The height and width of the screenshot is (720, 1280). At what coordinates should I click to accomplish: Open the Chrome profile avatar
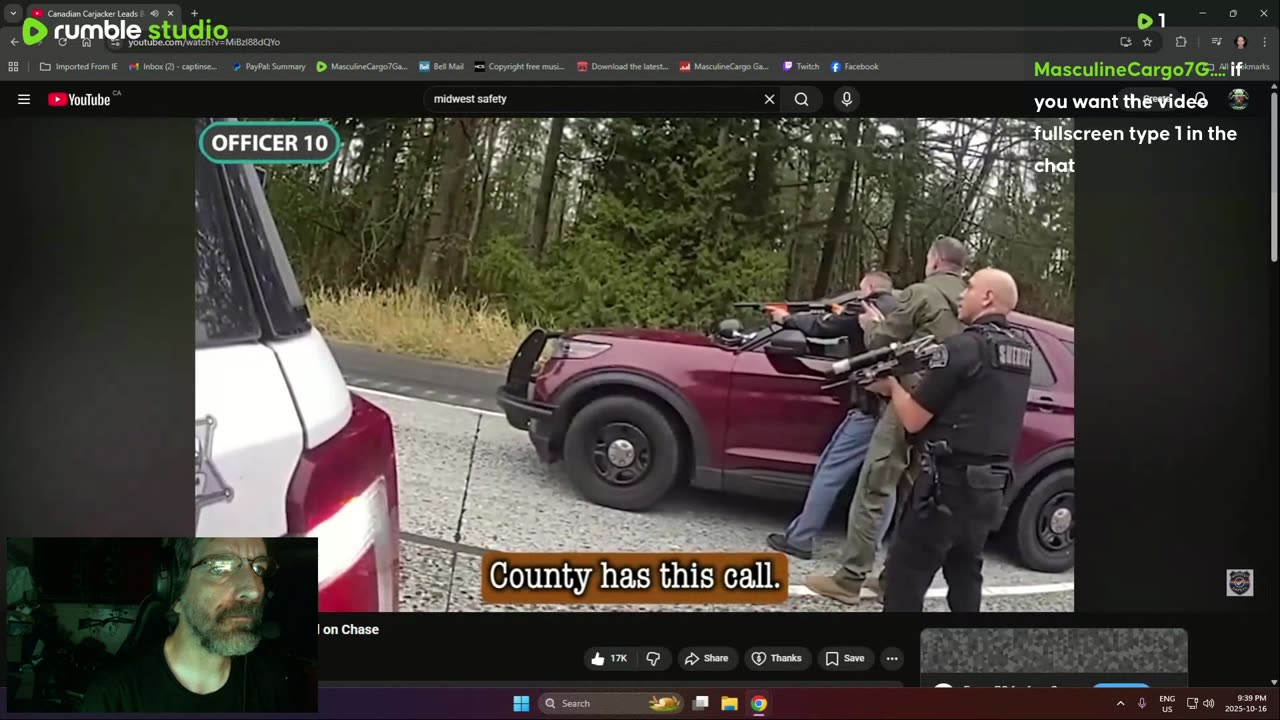1241,42
